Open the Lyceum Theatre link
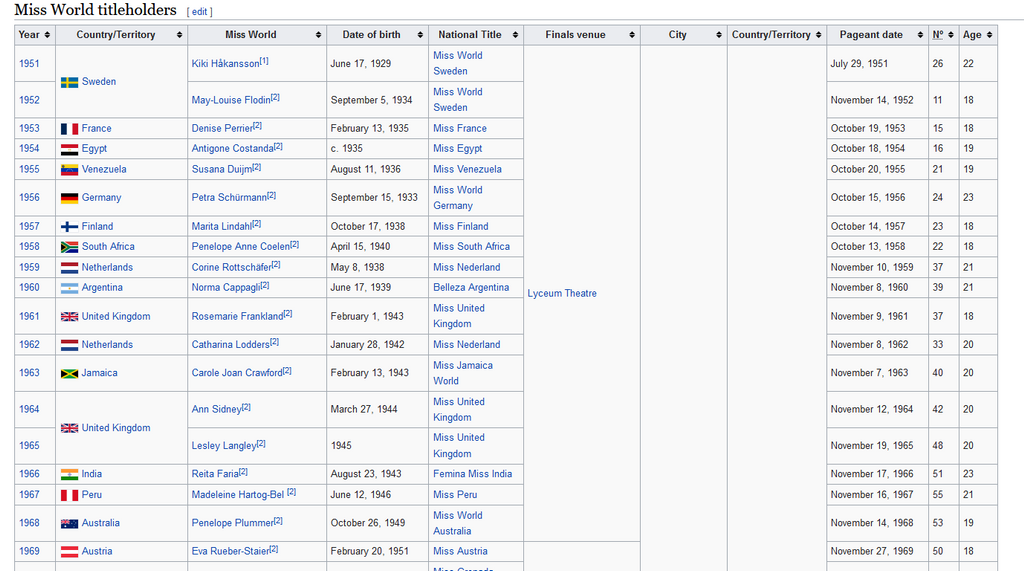The height and width of the screenshot is (571, 1024). (x=562, y=293)
